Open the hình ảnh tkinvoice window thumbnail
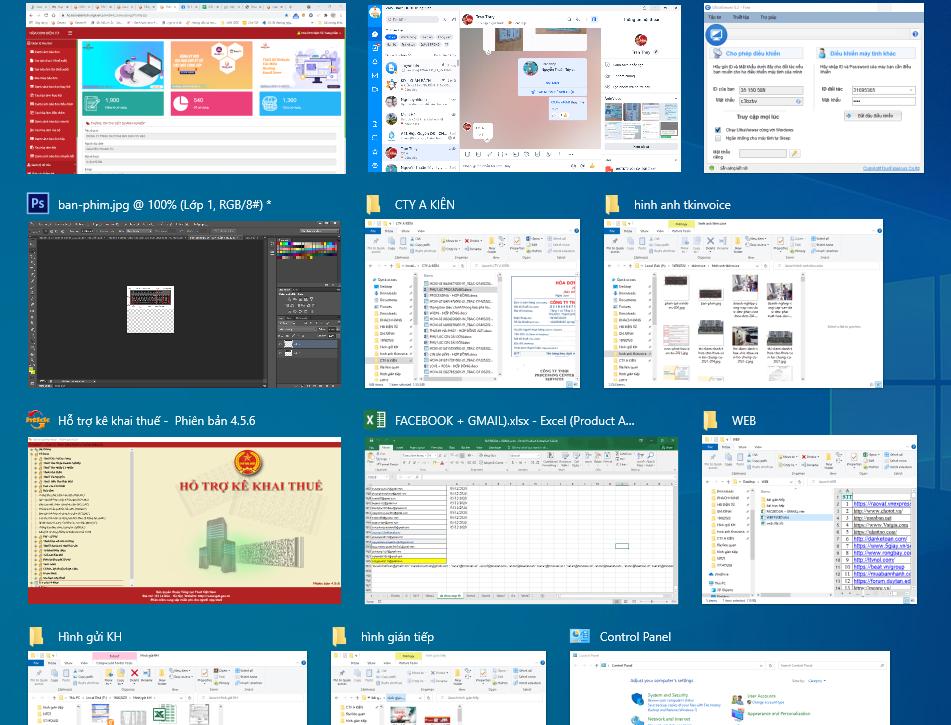951x725 pixels. [x=743, y=303]
